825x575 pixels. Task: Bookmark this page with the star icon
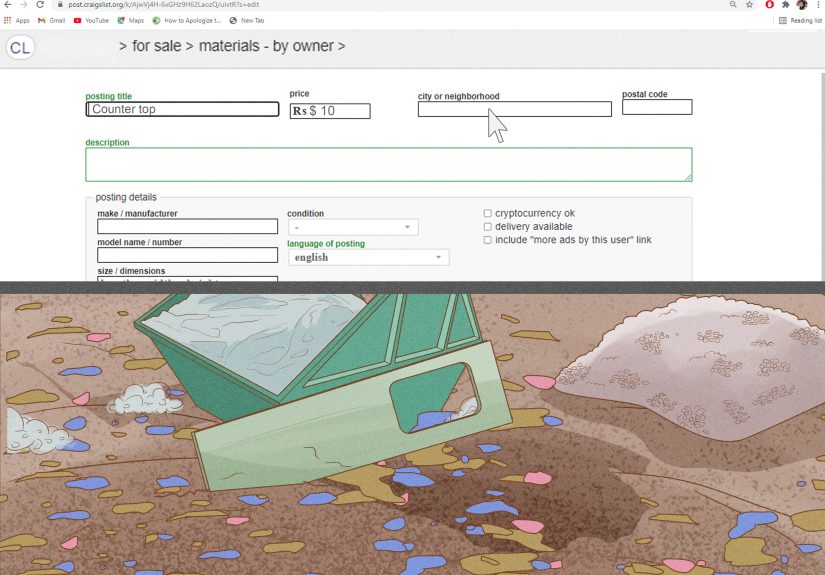coord(749,5)
